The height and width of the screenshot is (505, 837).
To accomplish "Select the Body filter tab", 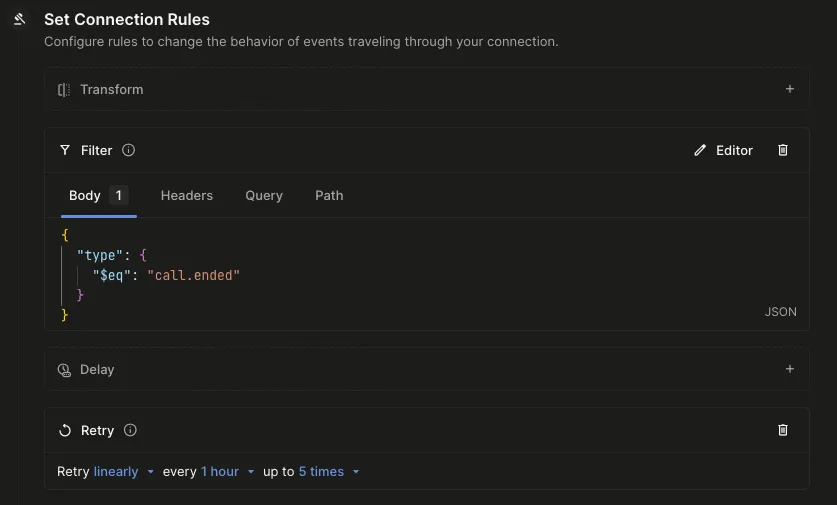I will 99,196.
